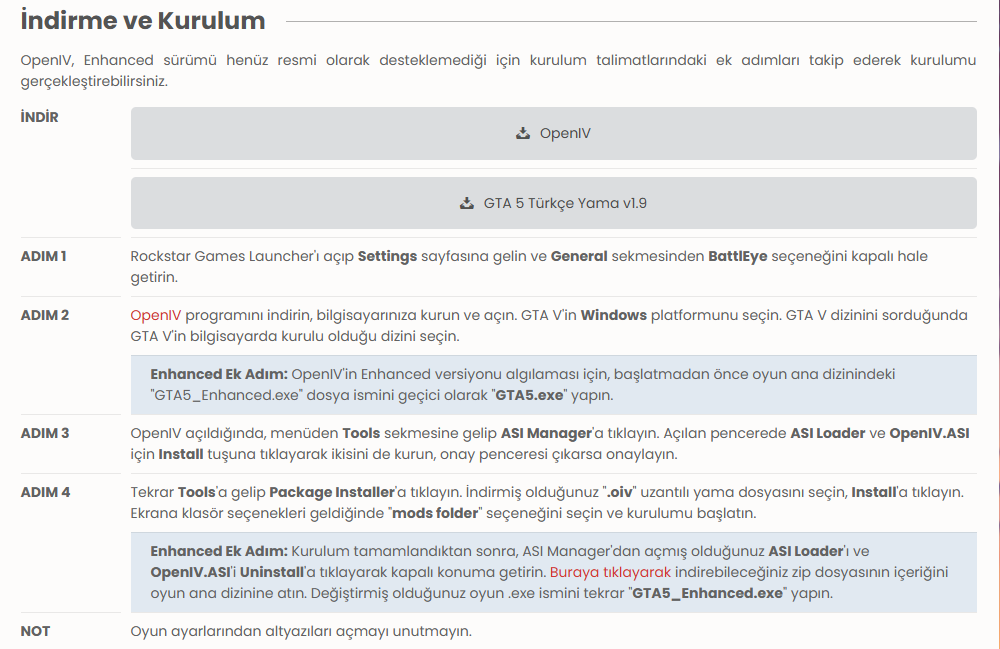
Task: Click the bold 'ASI Manager' text in ADIM 3
Action: click(x=546, y=433)
